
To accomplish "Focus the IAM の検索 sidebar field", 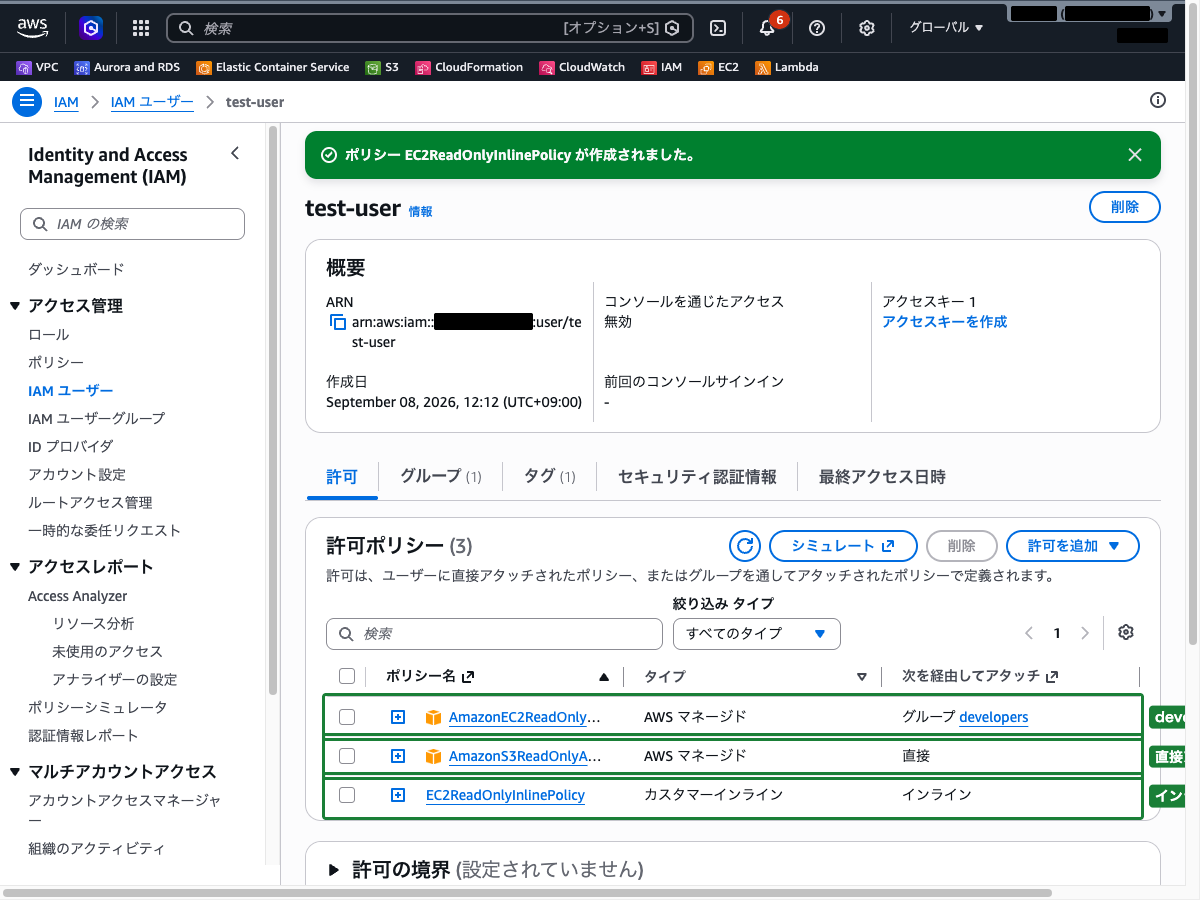I will pos(132,224).
